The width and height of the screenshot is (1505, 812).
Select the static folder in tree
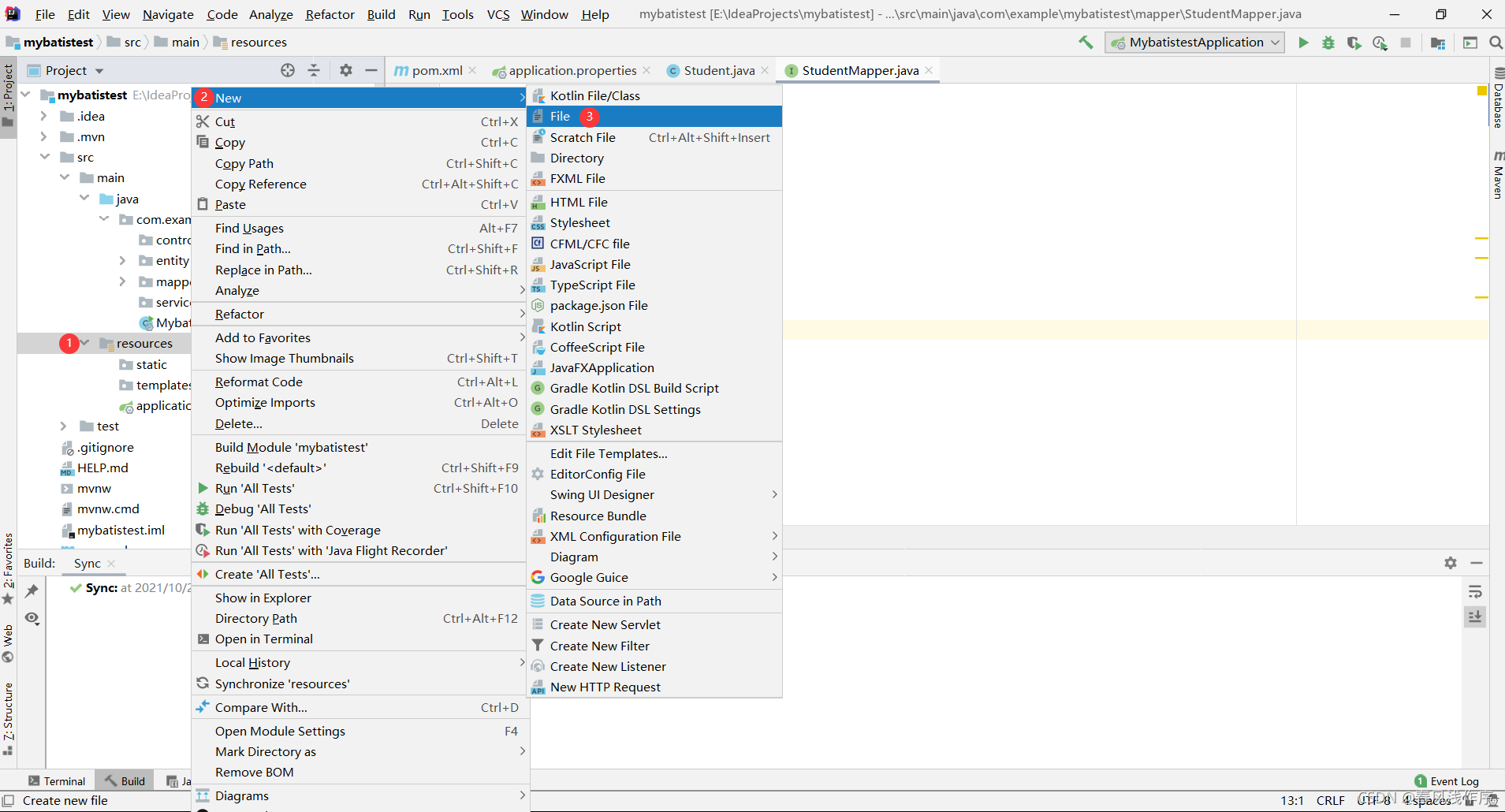[x=151, y=364]
